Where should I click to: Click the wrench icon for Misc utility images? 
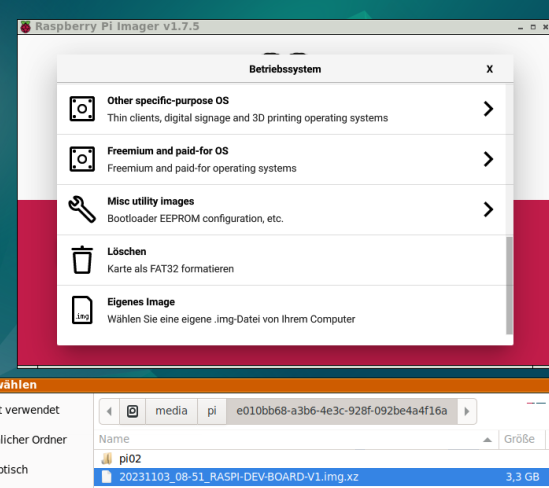82,209
